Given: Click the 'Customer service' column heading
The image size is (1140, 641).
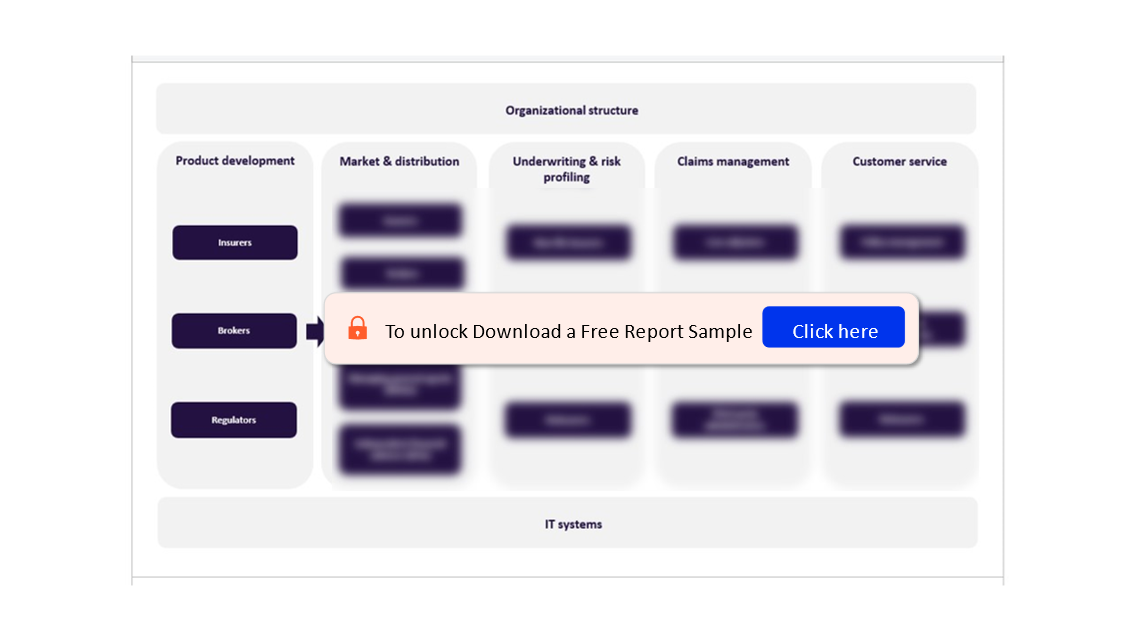Looking at the screenshot, I should 899,161.
